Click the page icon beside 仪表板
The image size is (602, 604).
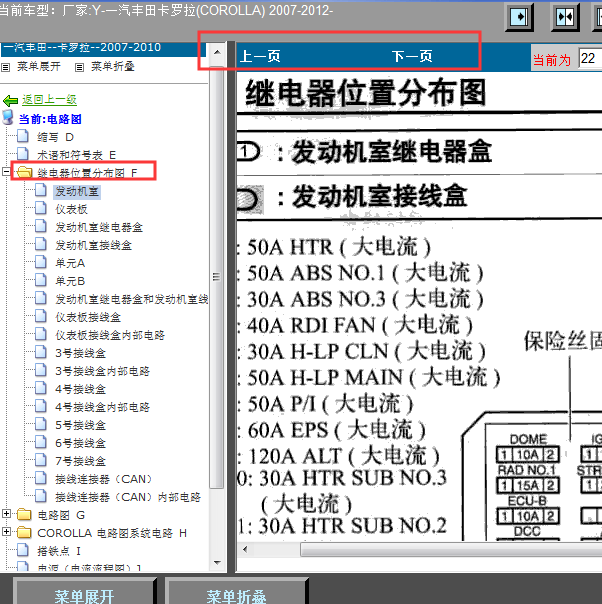[41, 208]
